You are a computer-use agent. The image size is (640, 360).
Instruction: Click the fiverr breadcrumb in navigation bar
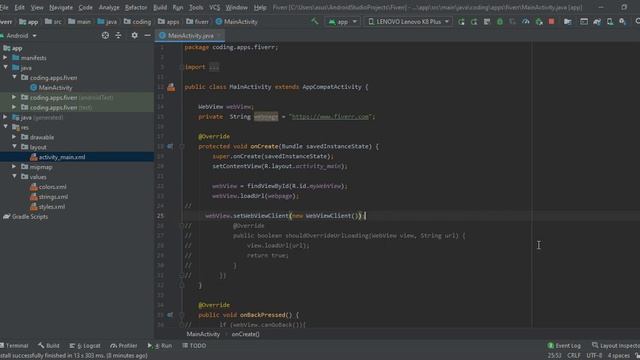[x=197, y=22]
